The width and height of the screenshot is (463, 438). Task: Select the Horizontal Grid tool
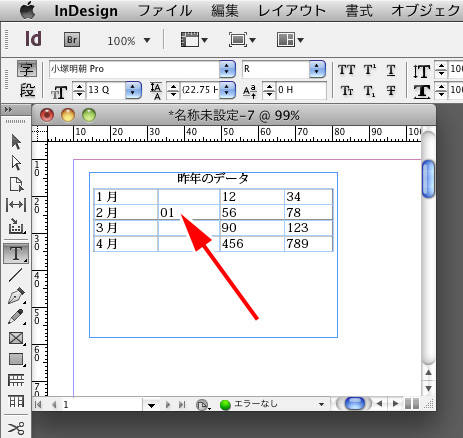16,380
